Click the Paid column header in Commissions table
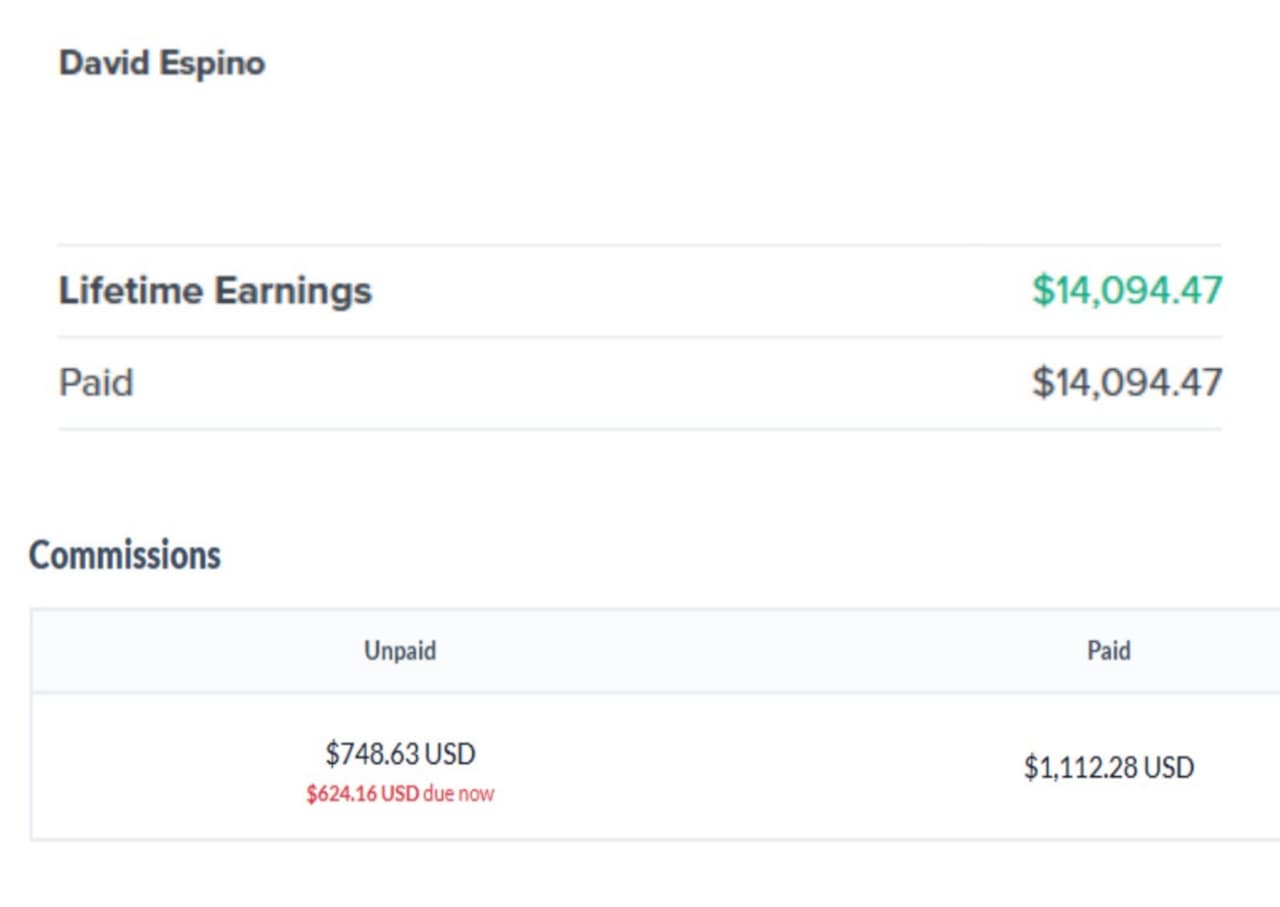This screenshot has height=907, width=1280. (x=1109, y=651)
